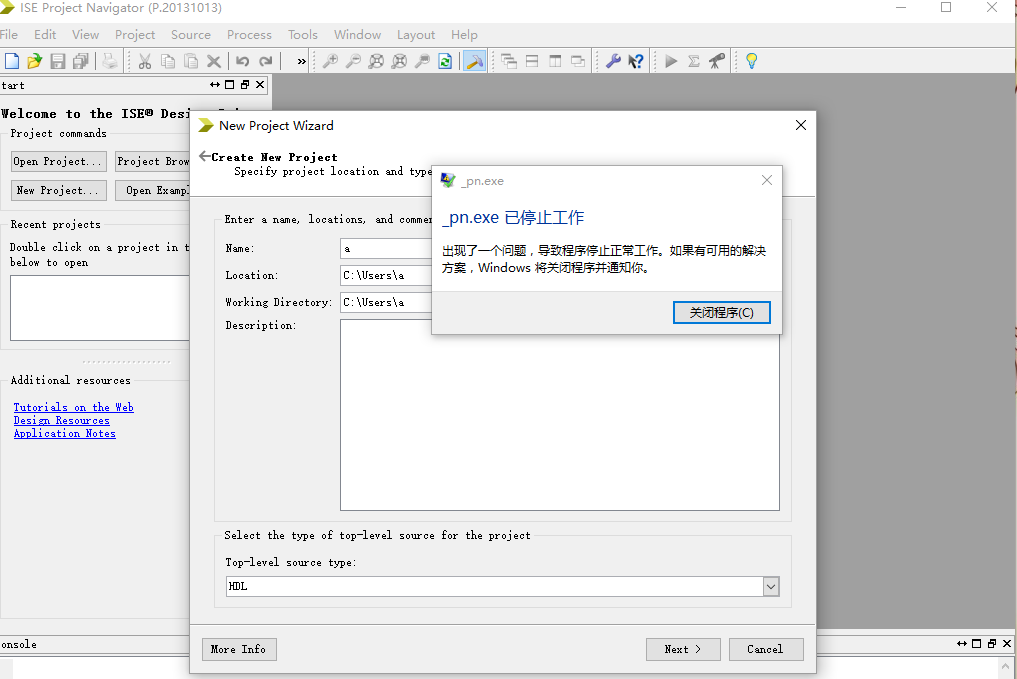Open the Project menu
Viewport: 1017px width, 679px height.
[135, 34]
